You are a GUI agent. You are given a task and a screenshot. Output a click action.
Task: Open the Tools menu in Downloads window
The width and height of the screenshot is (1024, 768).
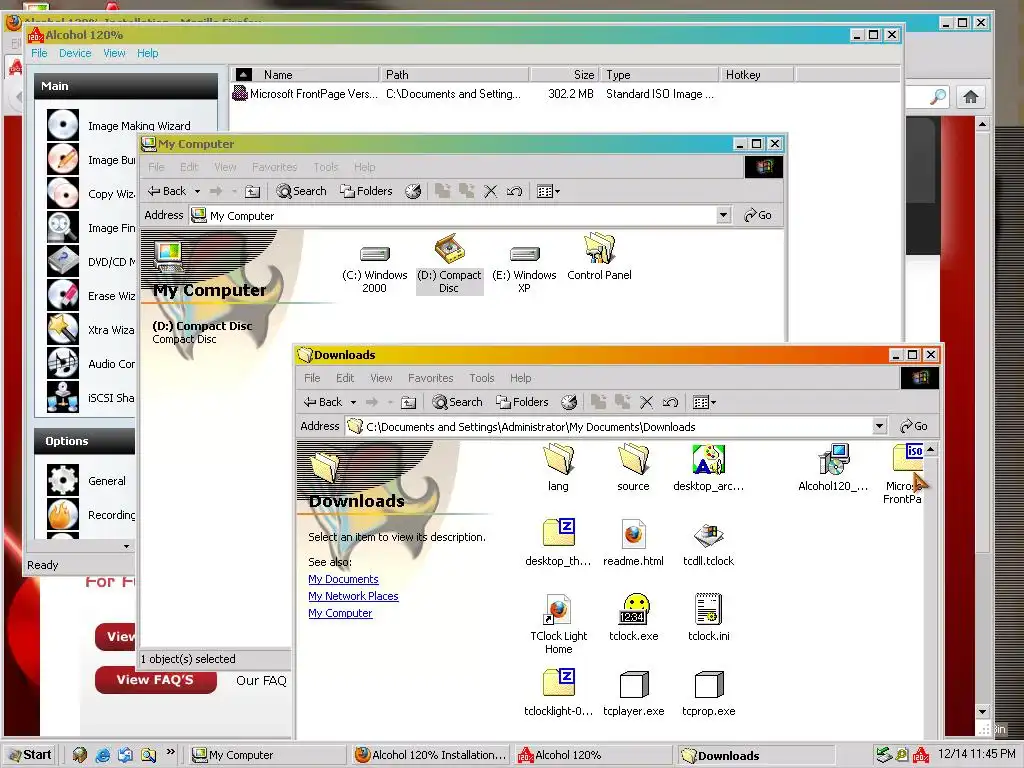[482, 378]
